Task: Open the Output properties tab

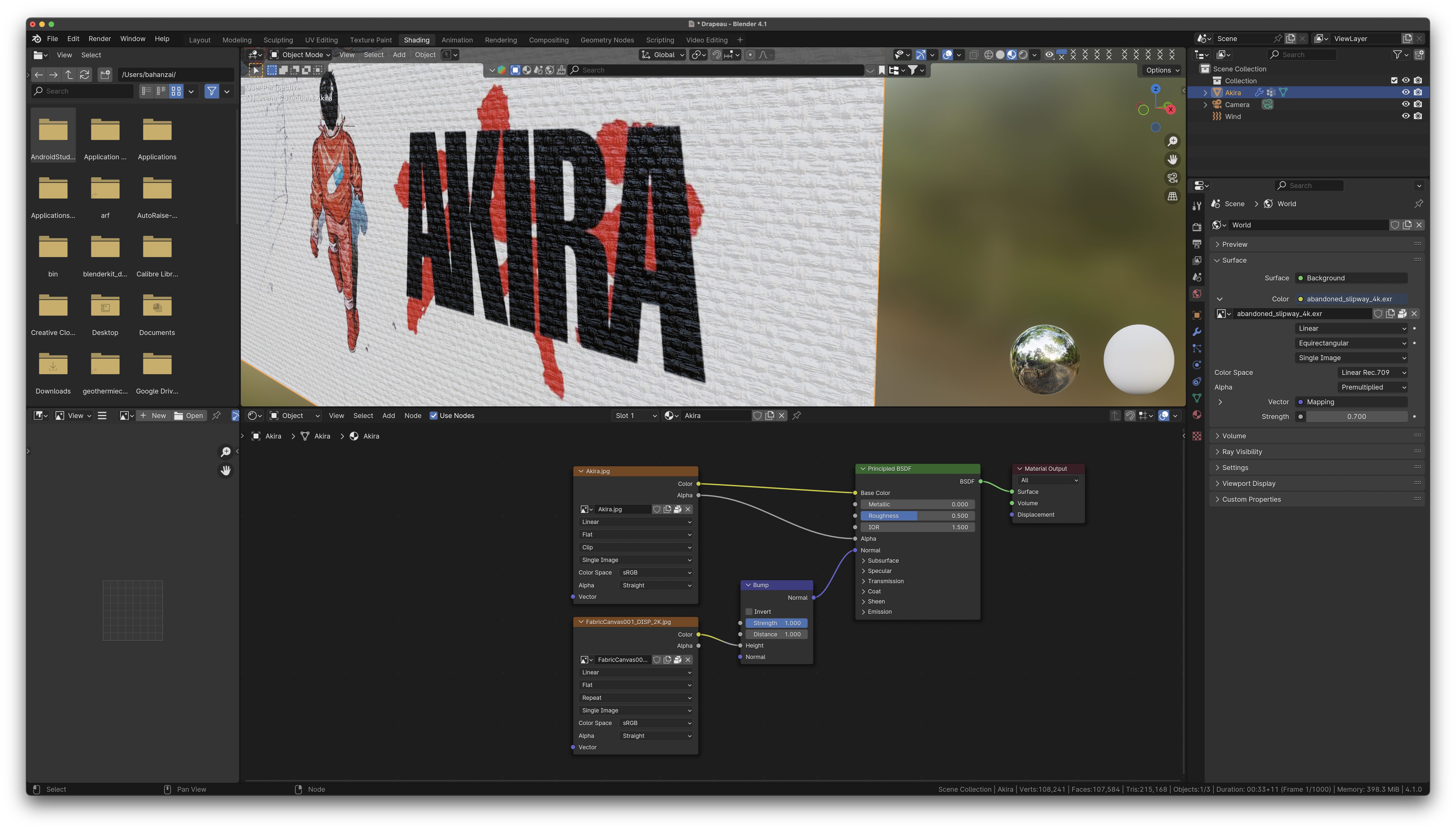Action: click(1197, 243)
